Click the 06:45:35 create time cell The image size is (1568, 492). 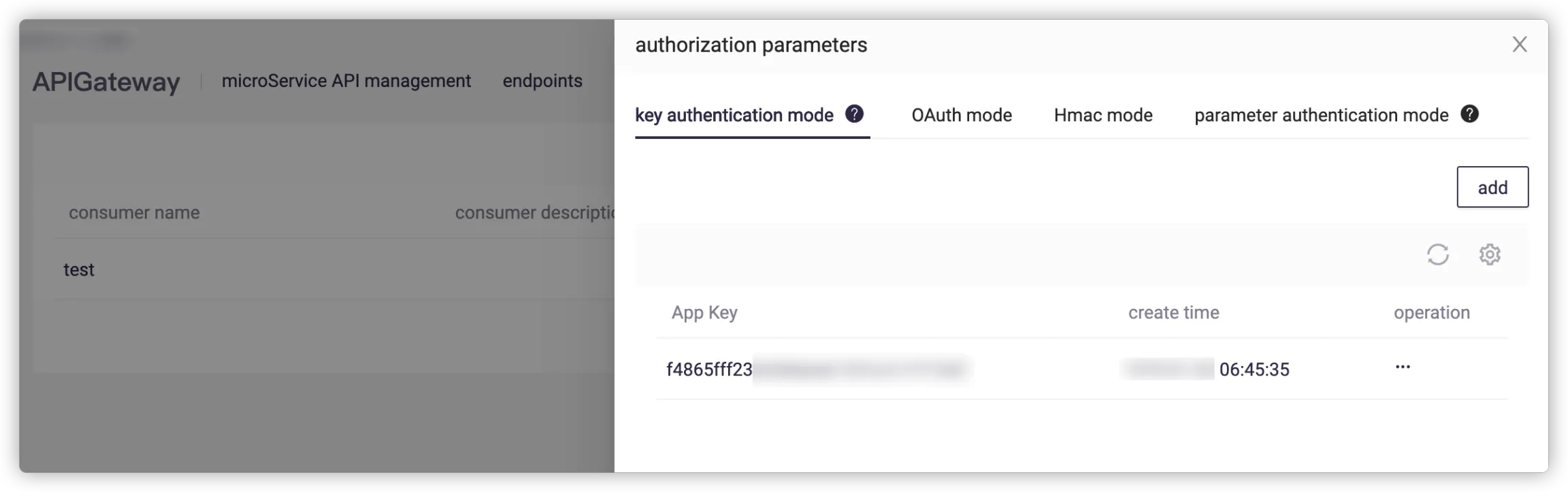[1254, 370]
